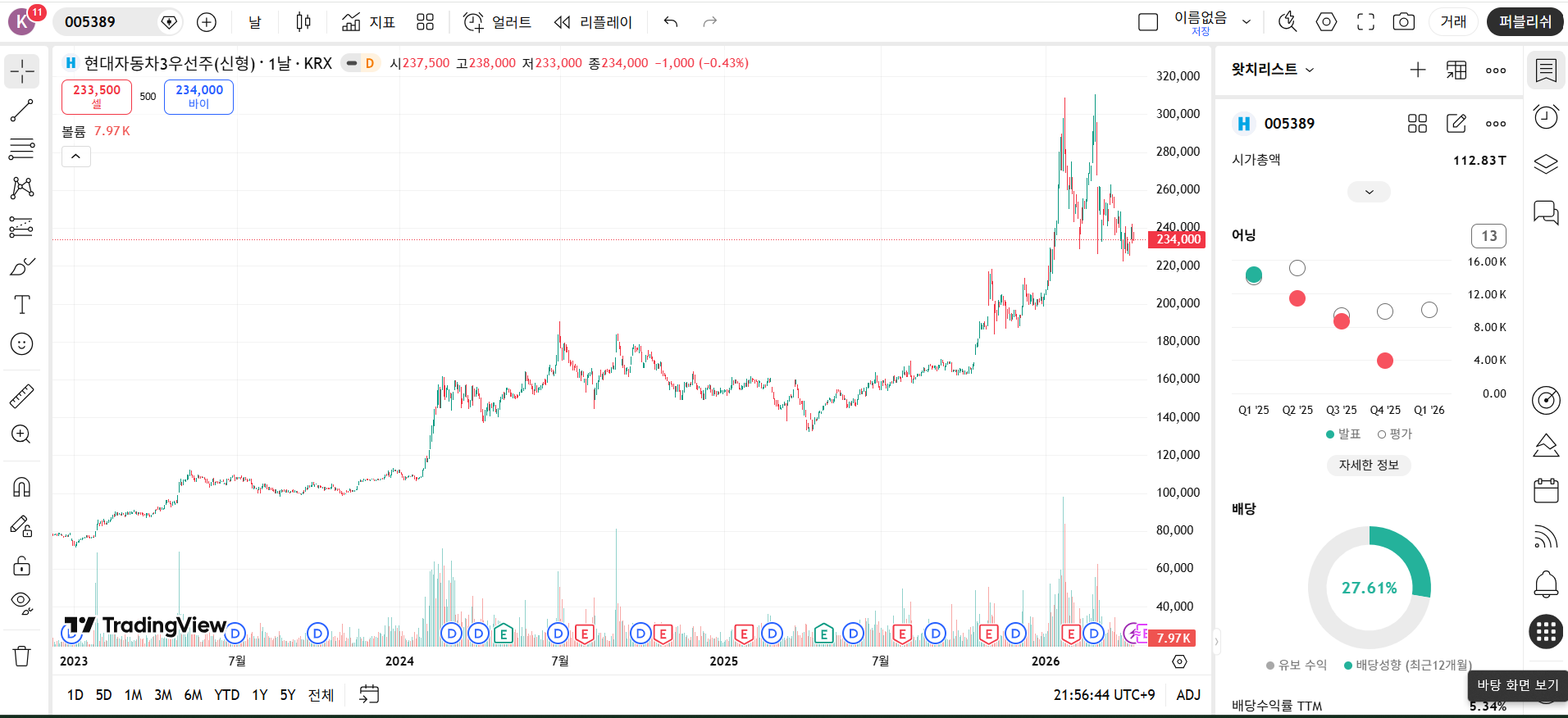Click the symbol search box 005389
The image size is (1568, 718).
pos(119,22)
